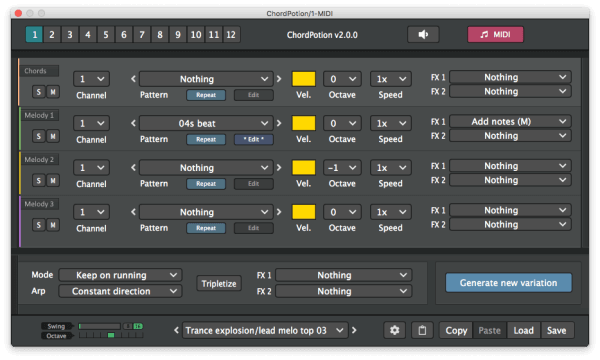Open settings with the gear icon

point(395,330)
